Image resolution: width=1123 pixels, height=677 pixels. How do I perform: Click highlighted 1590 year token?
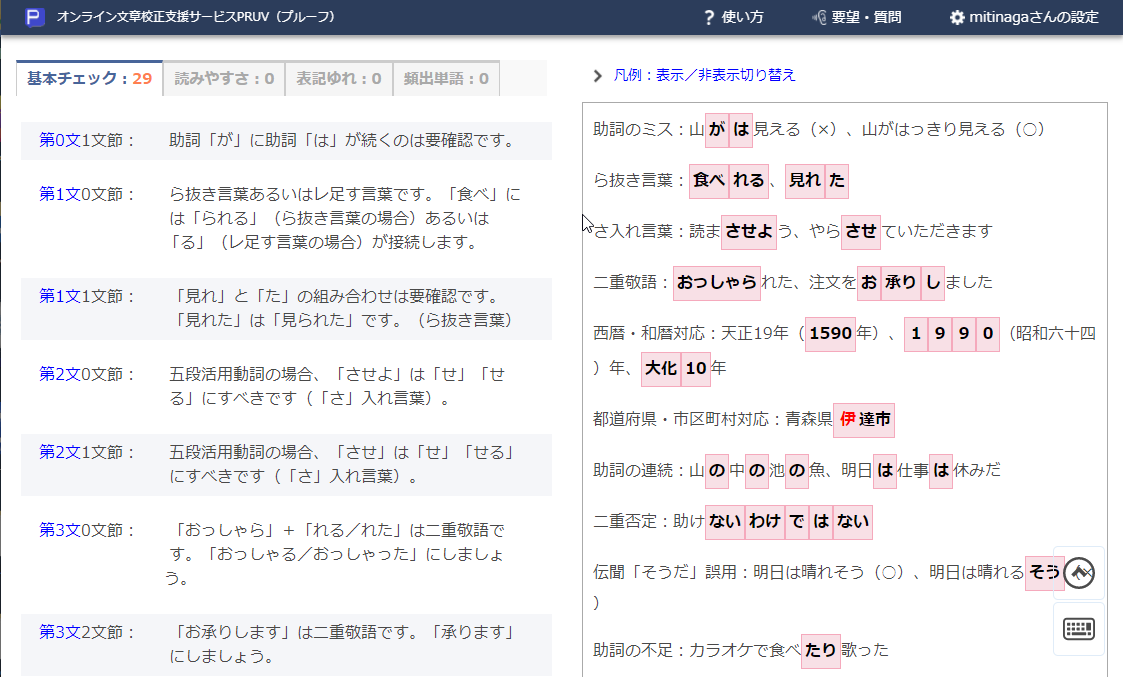[x=830, y=333]
